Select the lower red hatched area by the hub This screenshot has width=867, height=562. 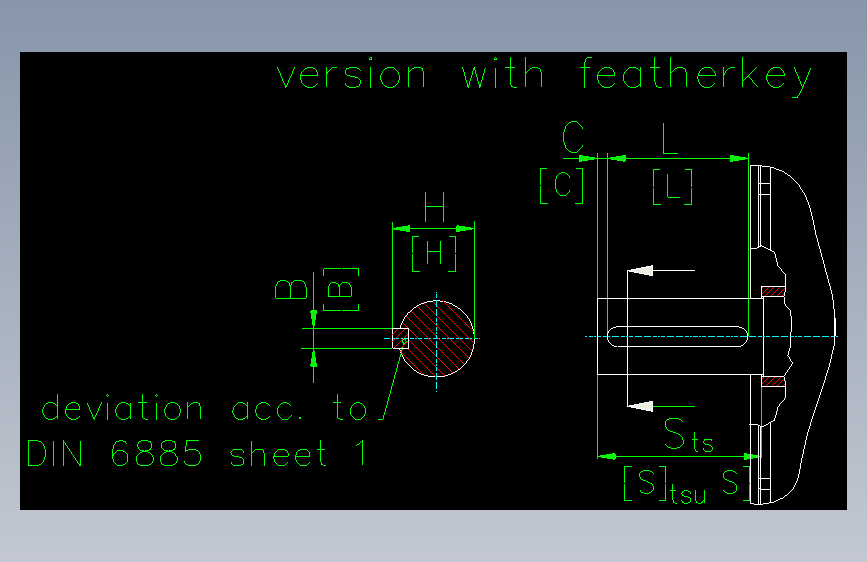(773, 381)
